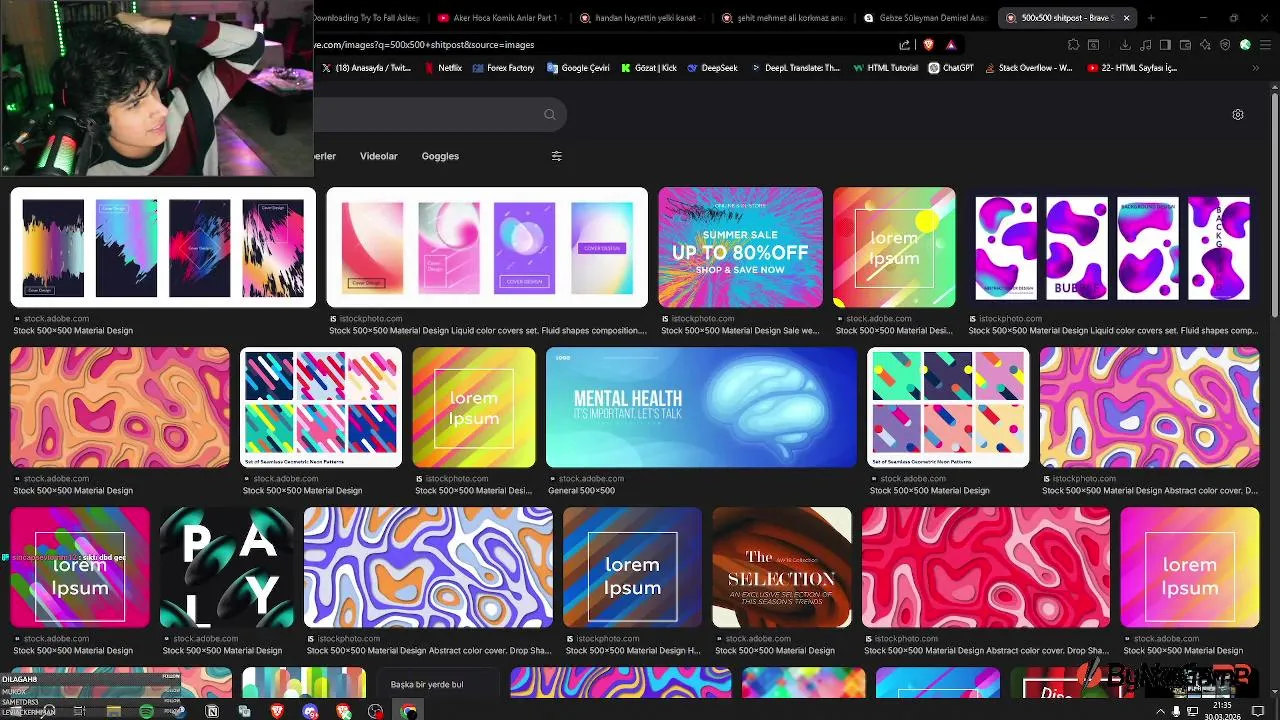Image resolution: width=1280 pixels, height=720 pixels.
Task: Open The Selection image result
Action: [x=781, y=567]
